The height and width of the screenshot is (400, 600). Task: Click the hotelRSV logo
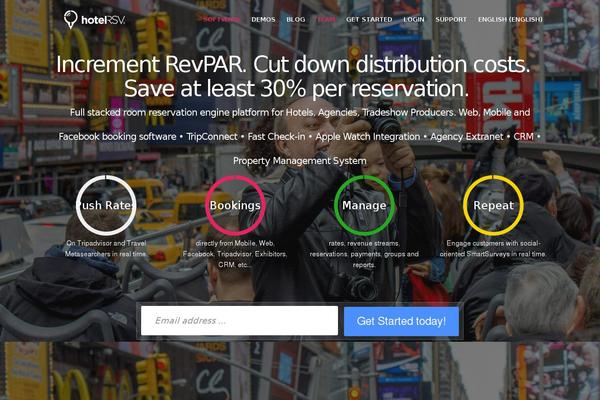(94, 20)
